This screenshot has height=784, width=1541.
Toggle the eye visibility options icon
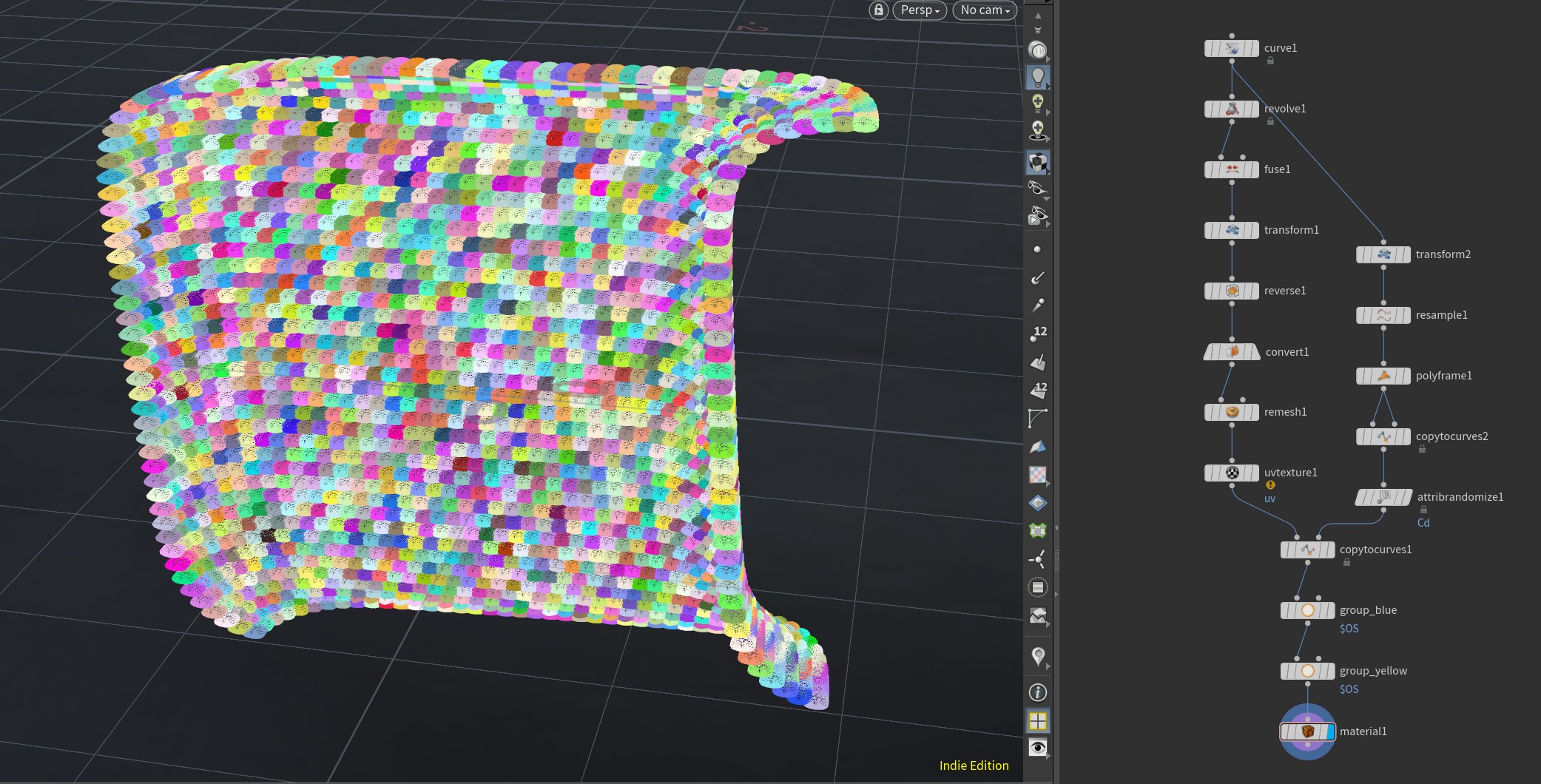(1037, 748)
